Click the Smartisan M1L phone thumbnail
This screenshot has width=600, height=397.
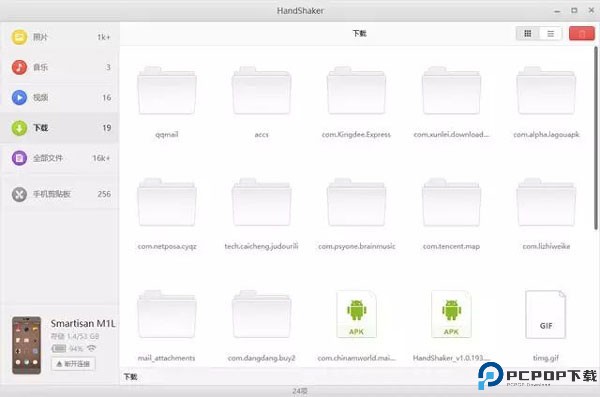pos(26,345)
